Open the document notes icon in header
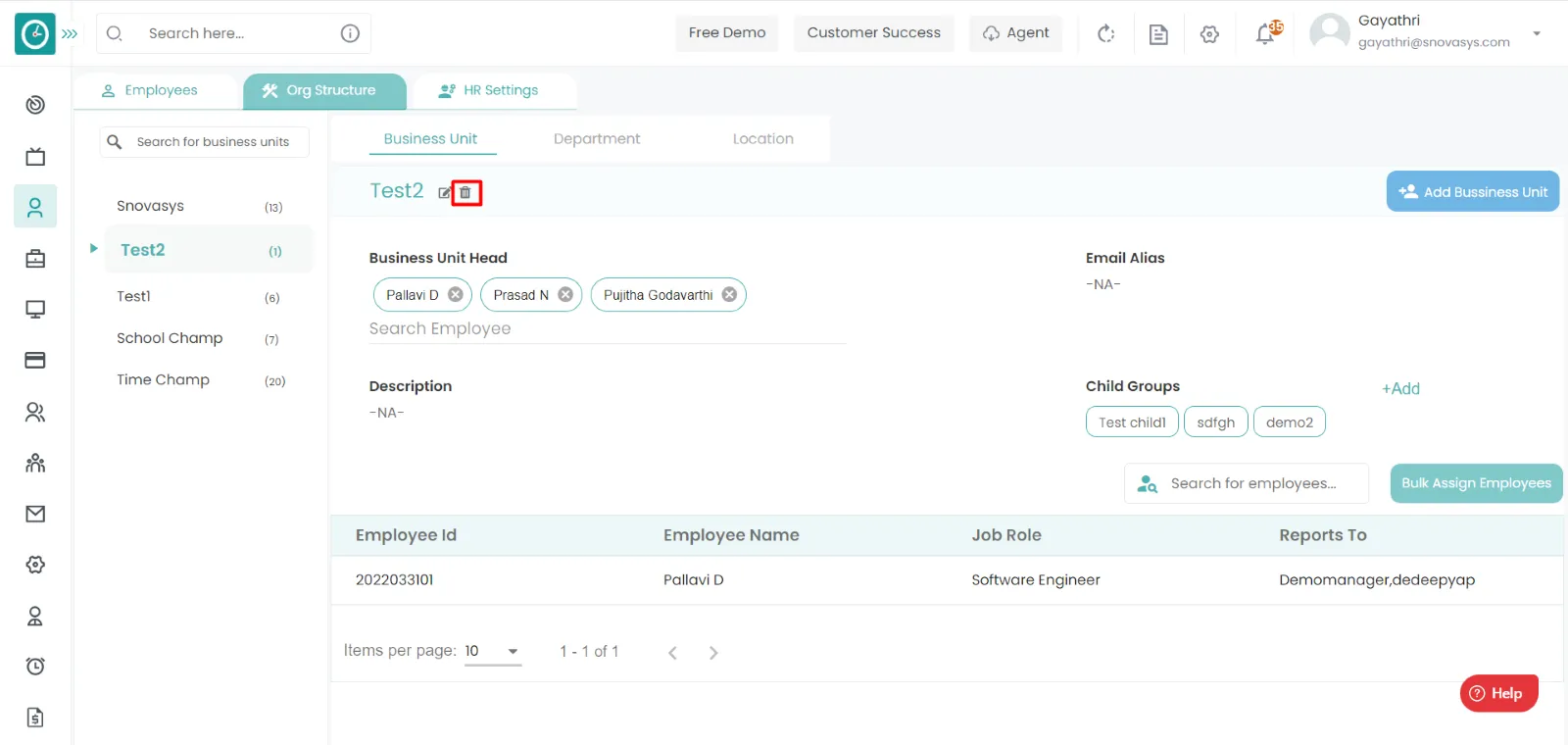The width and height of the screenshot is (1568, 745). point(1158,34)
